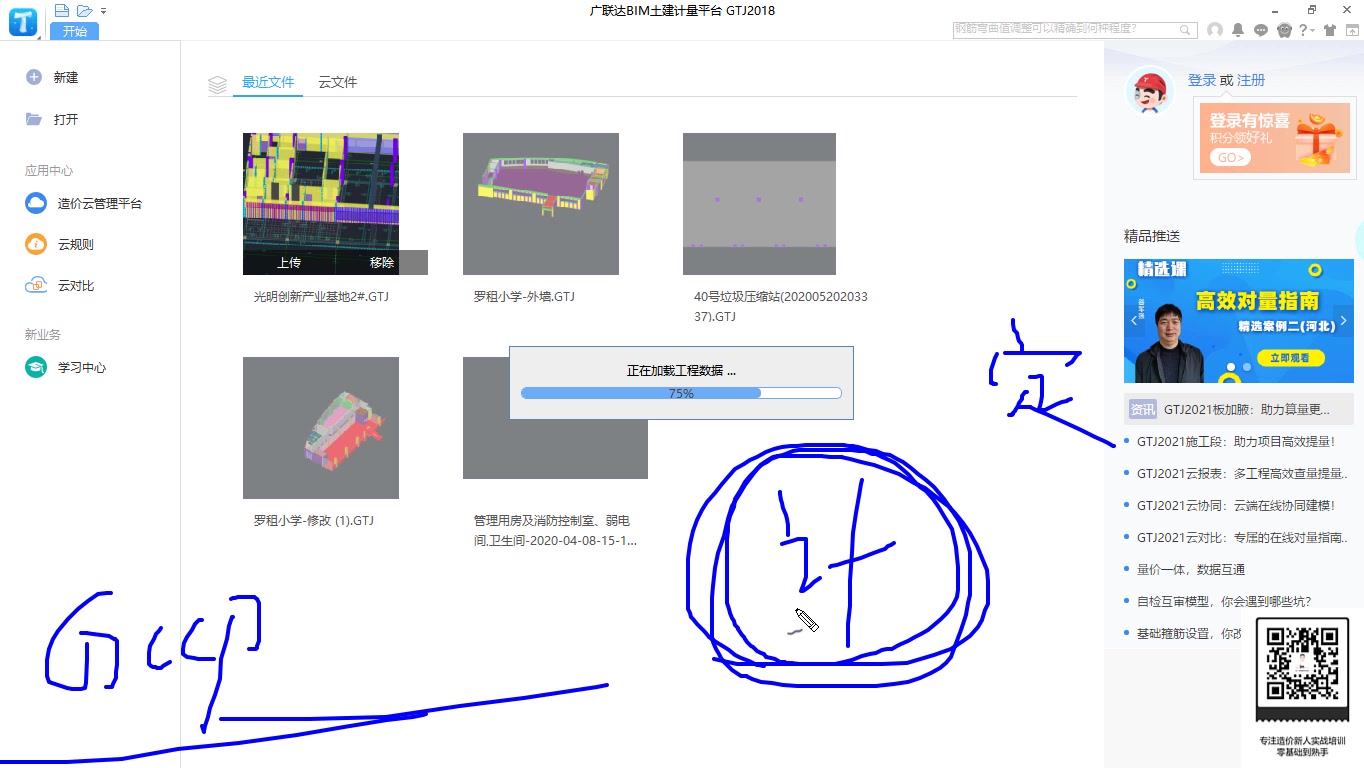
Task: Click the 上传 button on 光明创新产业基地2# thumbnail
Action: tap(288, 262)
